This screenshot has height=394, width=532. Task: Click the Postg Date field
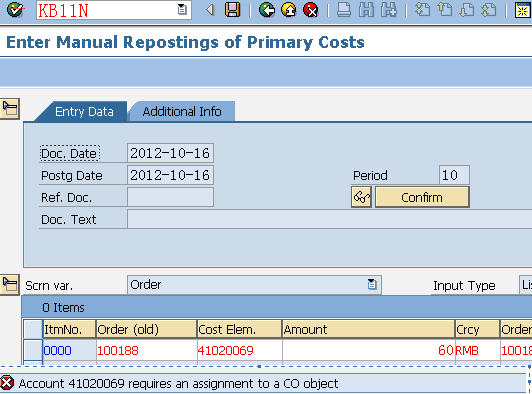[170, 175]
